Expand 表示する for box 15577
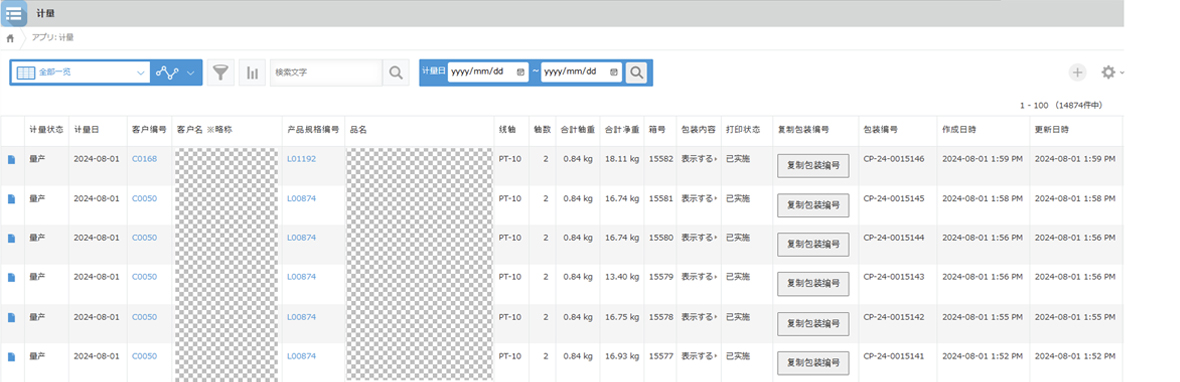The image size is (1180, 382). 698,356
